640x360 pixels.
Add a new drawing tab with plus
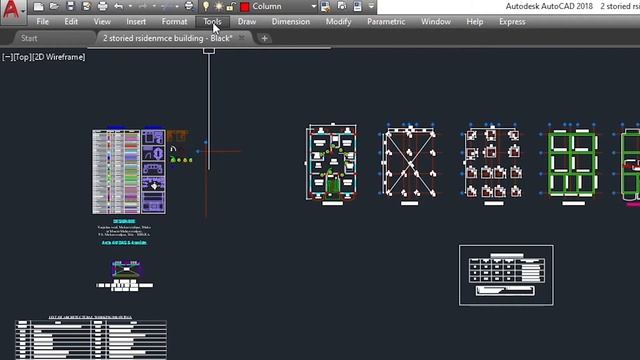click(264, 38)
